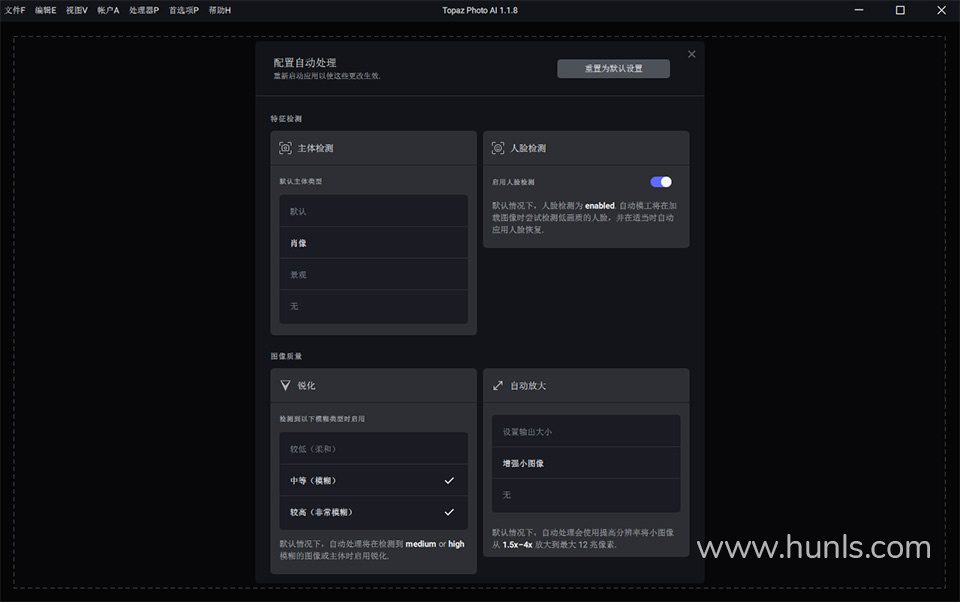This screenshot has height=602, width=960.
Task: Click the 锐化 card title
Action: pyautogui.click(x=307, y=385)
